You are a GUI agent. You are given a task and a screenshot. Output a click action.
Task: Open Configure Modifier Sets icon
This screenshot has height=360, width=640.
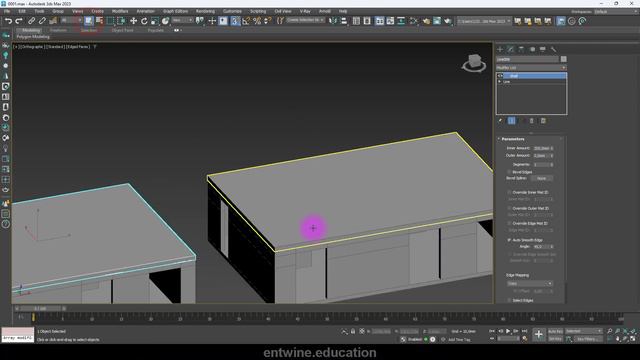(x=543, y=121)
